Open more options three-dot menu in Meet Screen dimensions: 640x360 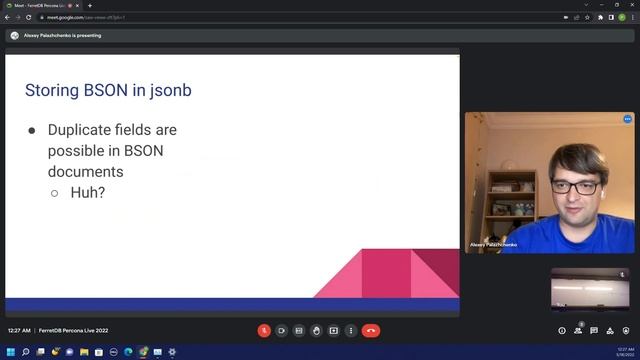[351, 331]
